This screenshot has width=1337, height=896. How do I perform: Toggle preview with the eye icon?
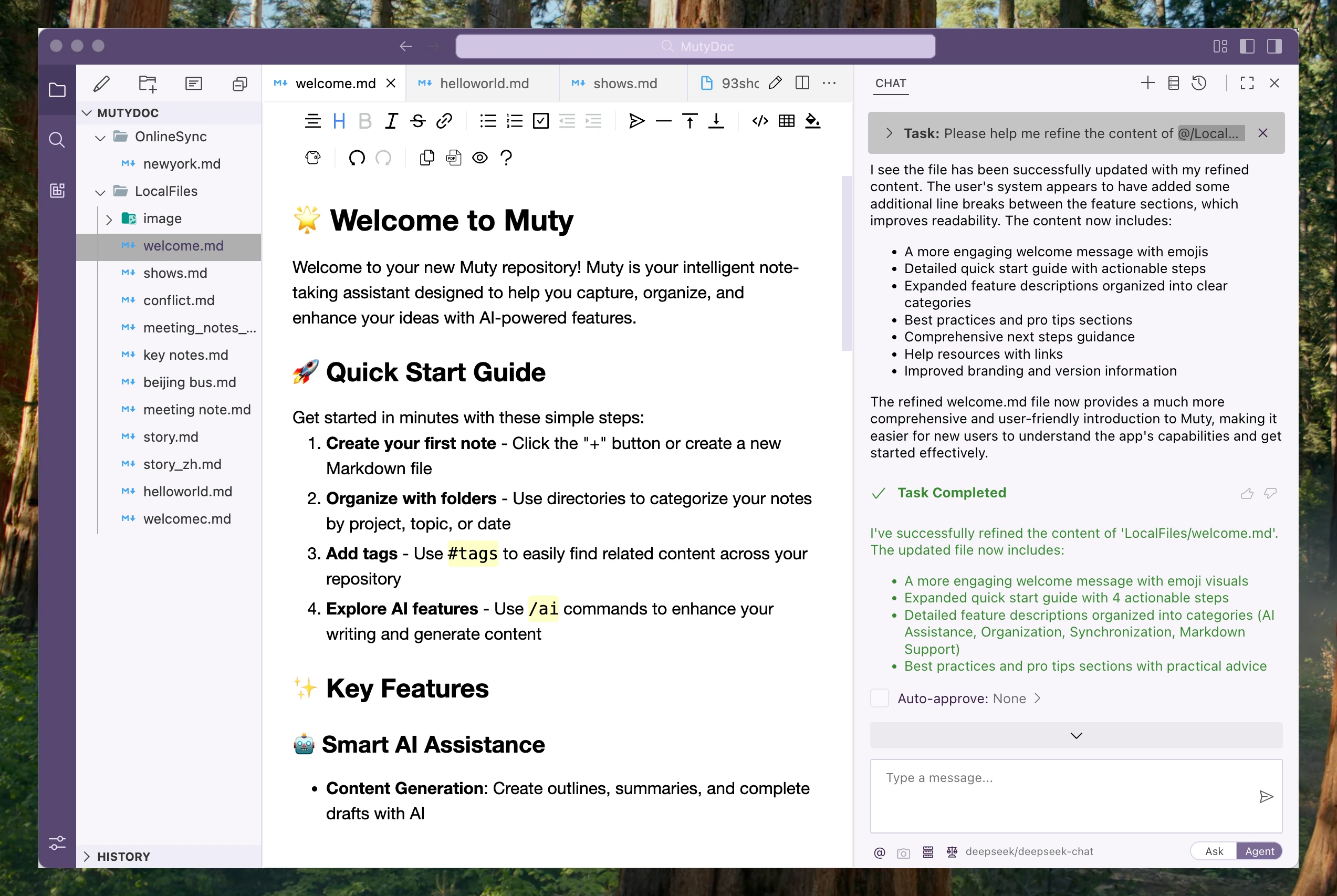(x=480, y=157)
